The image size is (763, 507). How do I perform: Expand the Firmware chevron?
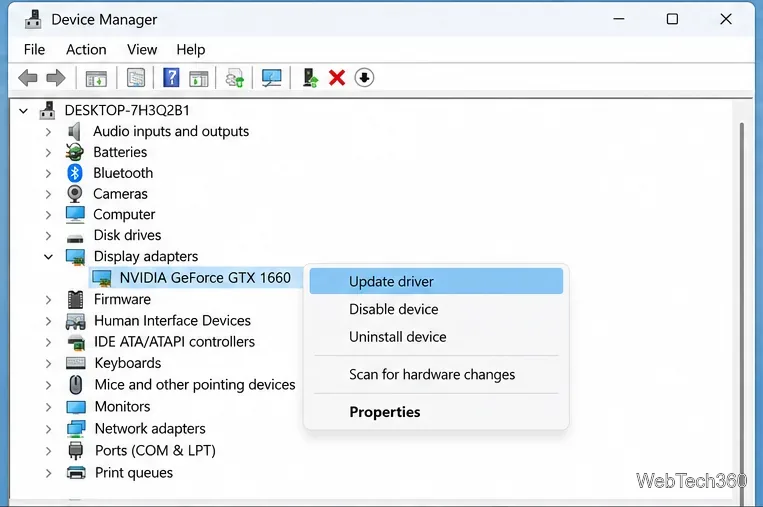point(48,300)
